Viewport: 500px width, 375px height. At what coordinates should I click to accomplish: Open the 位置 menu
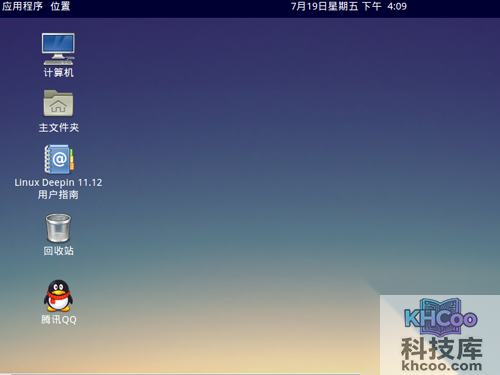[x=60, y=6]
